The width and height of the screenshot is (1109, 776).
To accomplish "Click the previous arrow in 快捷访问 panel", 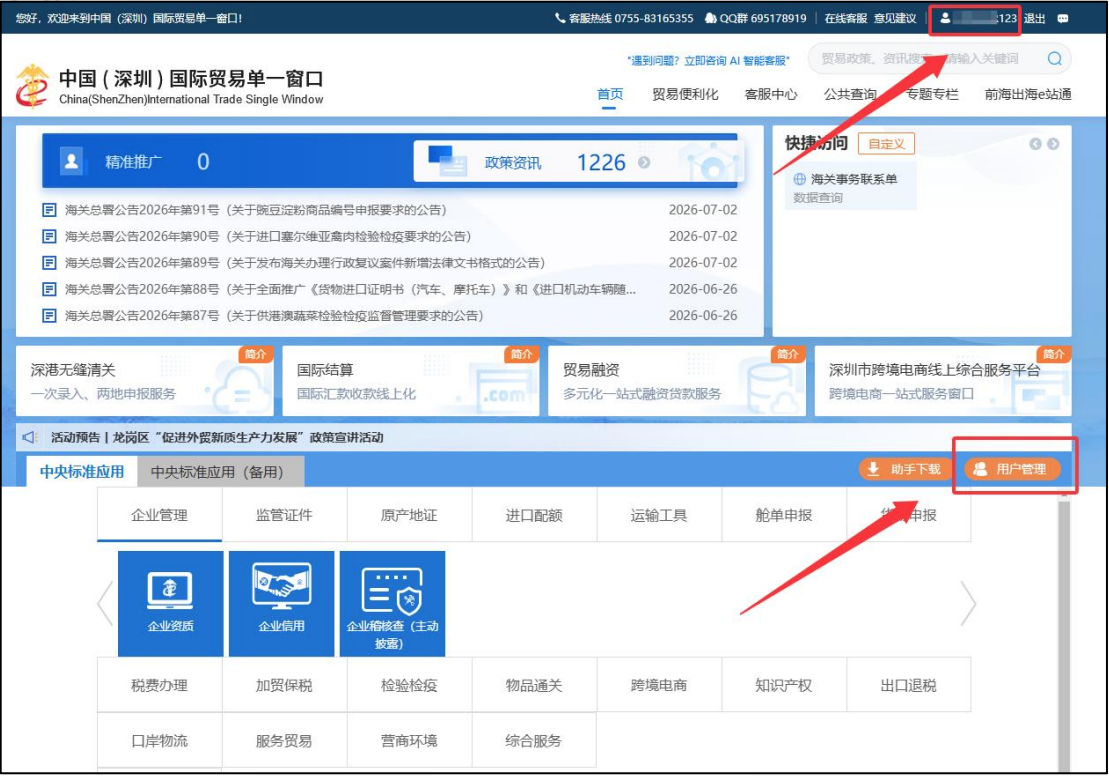I will point(1035,144).
